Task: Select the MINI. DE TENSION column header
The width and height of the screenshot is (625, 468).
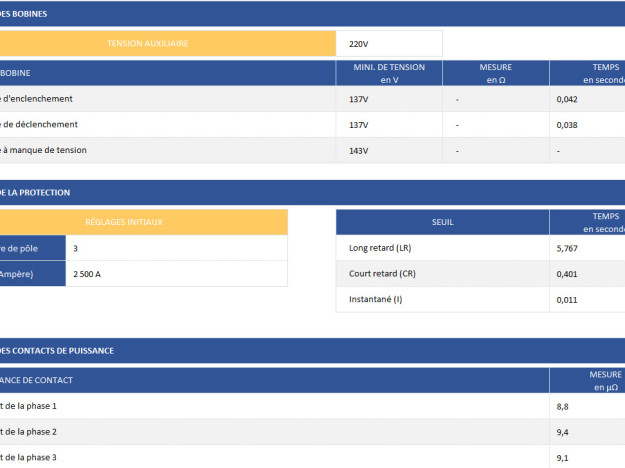Action: 389,73
